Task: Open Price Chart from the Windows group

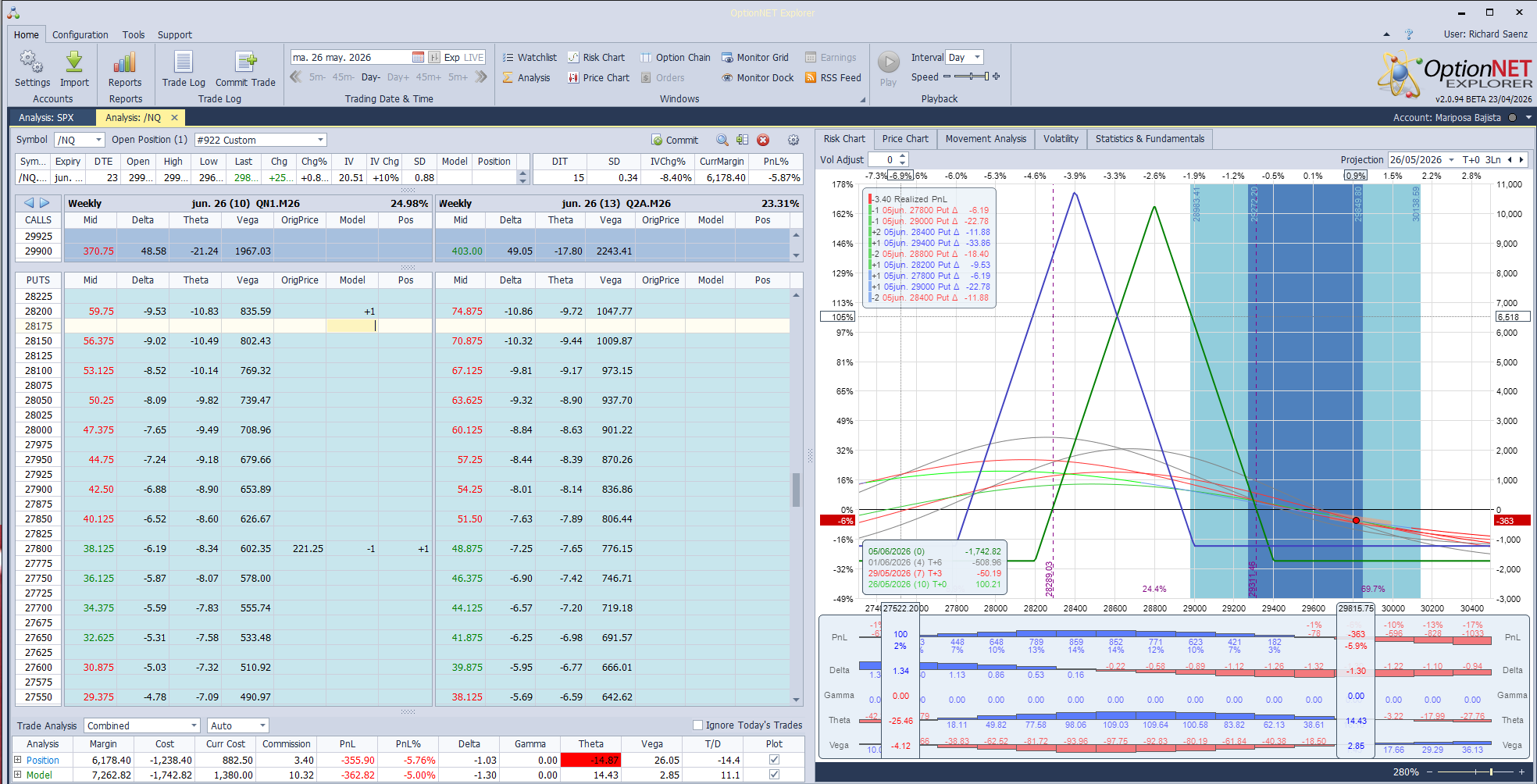Action: pos(598,77)
